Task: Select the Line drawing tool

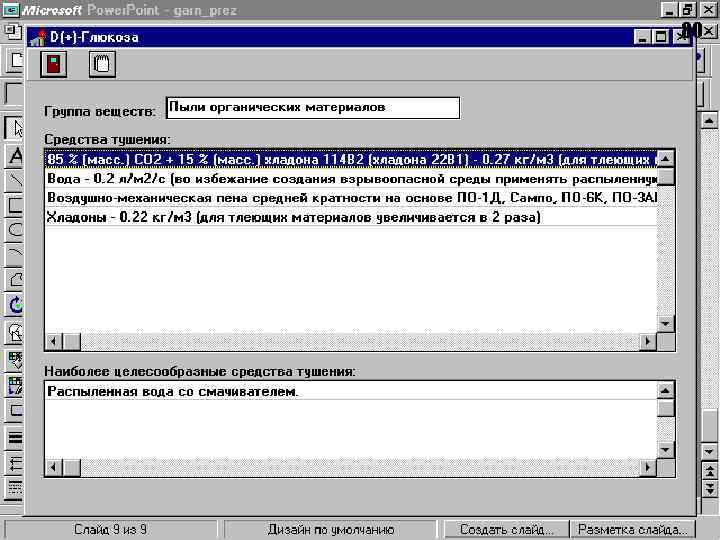Action: pyautogui.click(x=15, y=180)
